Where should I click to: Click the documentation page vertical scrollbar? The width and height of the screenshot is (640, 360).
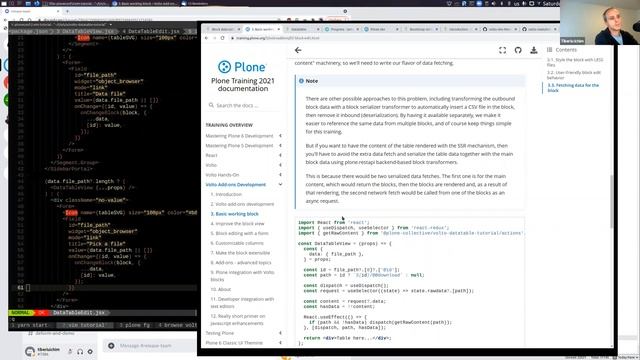click(611, 202)
